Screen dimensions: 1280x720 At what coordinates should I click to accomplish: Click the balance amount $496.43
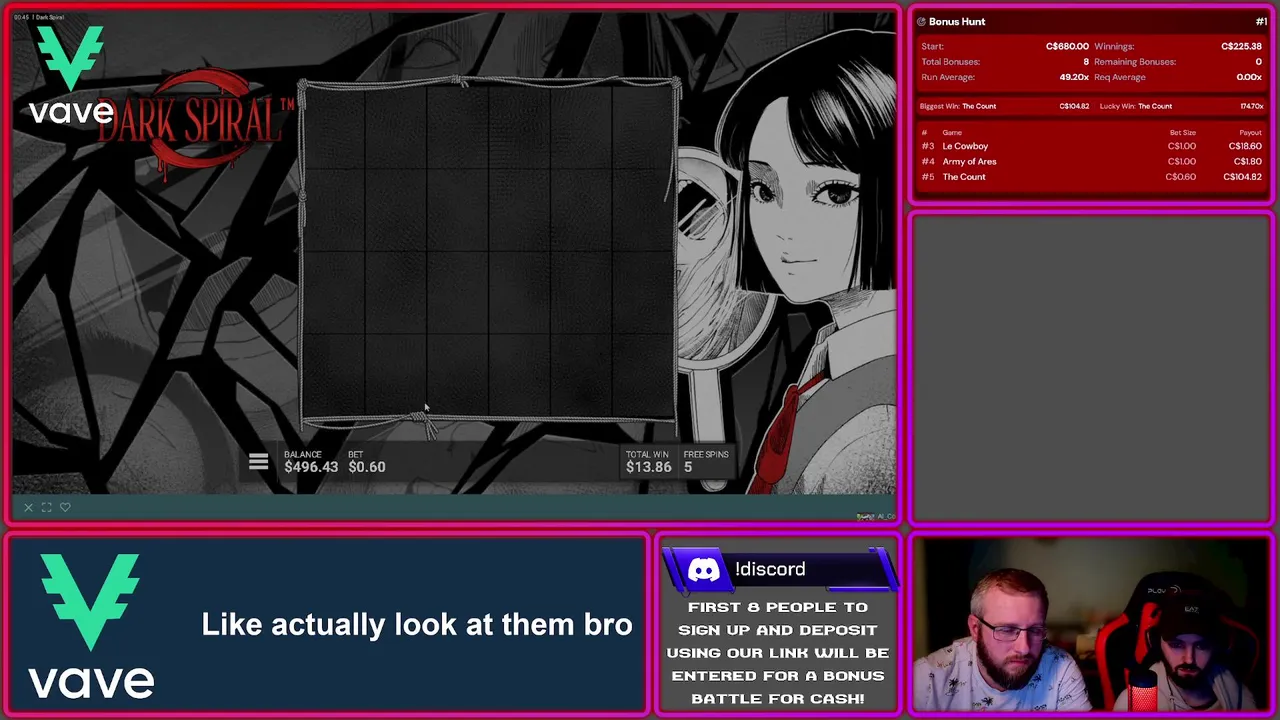311,467
